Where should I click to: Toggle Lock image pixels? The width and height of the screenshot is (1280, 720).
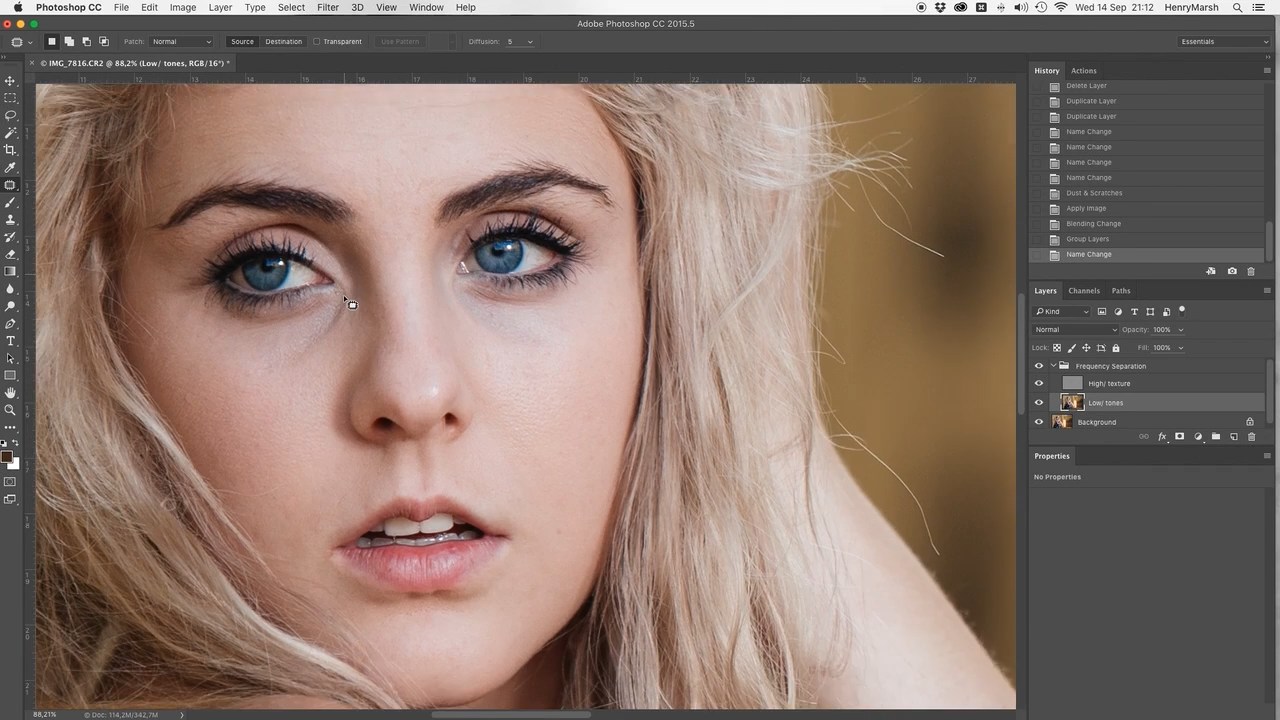1072,348
